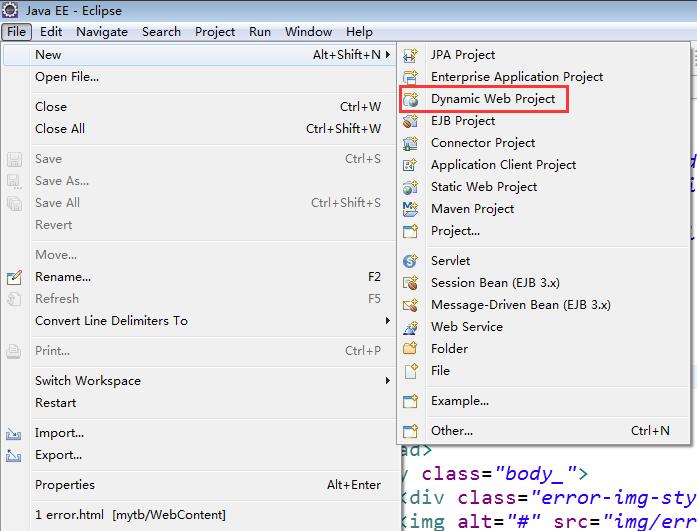Choose Open File... from File menu
This screenshot has width=697, height=531.
click(198, 77)
